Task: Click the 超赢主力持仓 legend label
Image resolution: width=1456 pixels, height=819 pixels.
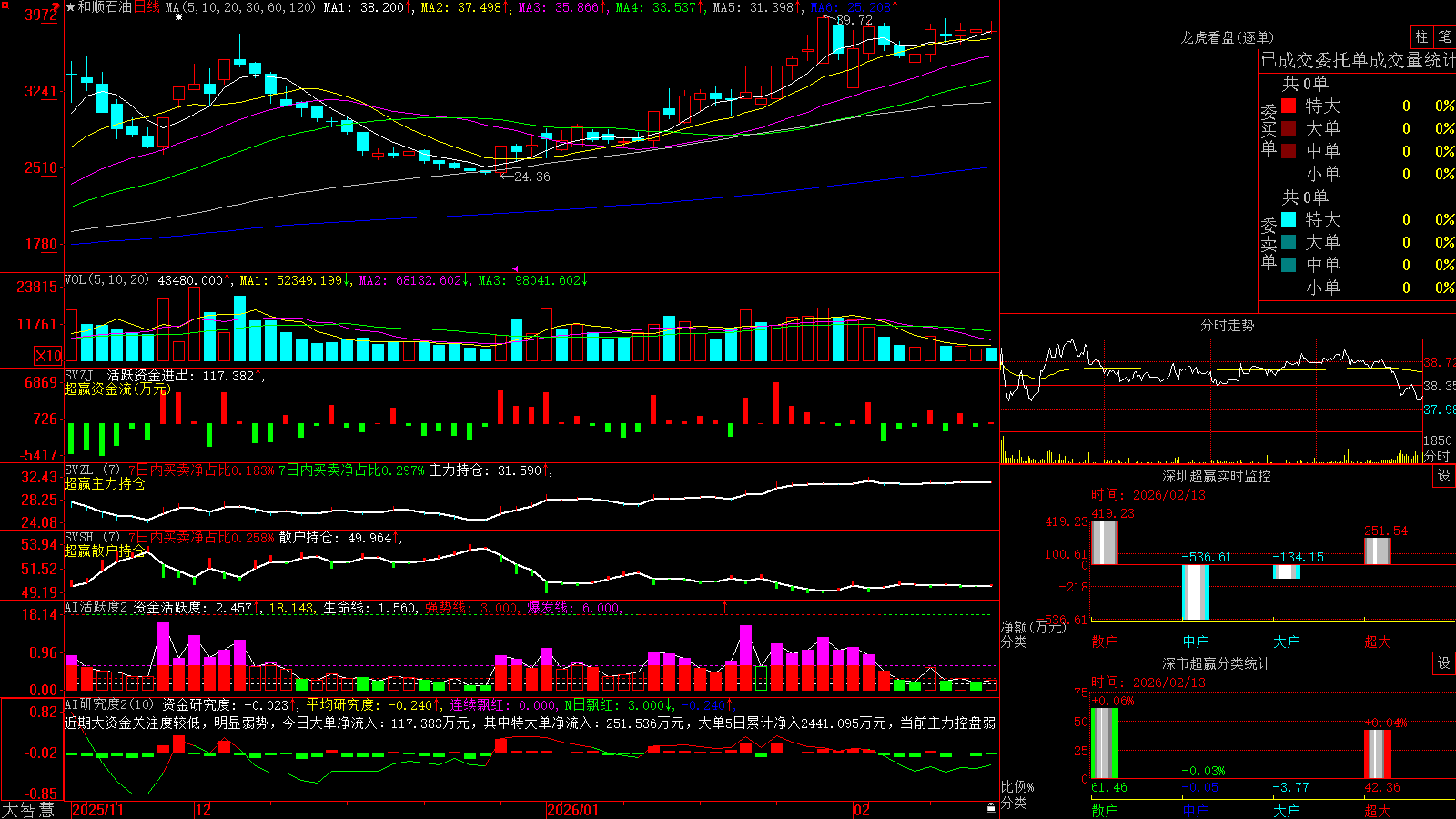Action: (105, 483)
